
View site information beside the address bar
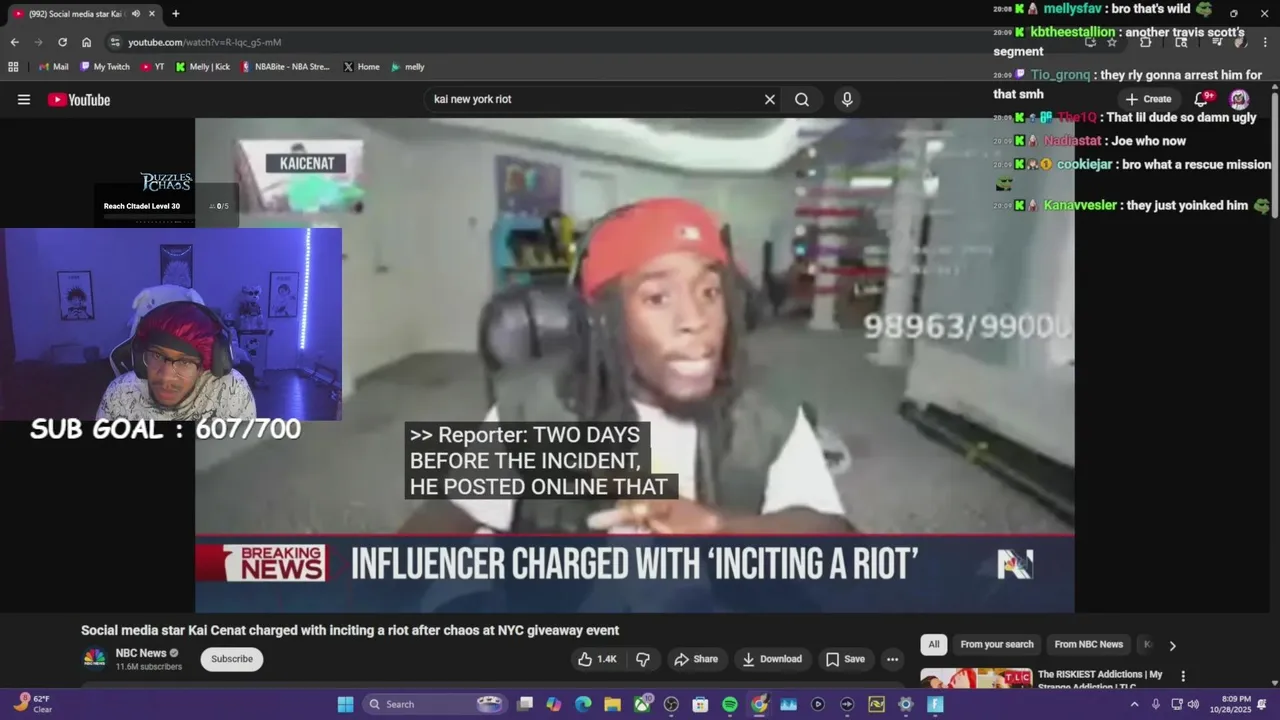point(115,42)
